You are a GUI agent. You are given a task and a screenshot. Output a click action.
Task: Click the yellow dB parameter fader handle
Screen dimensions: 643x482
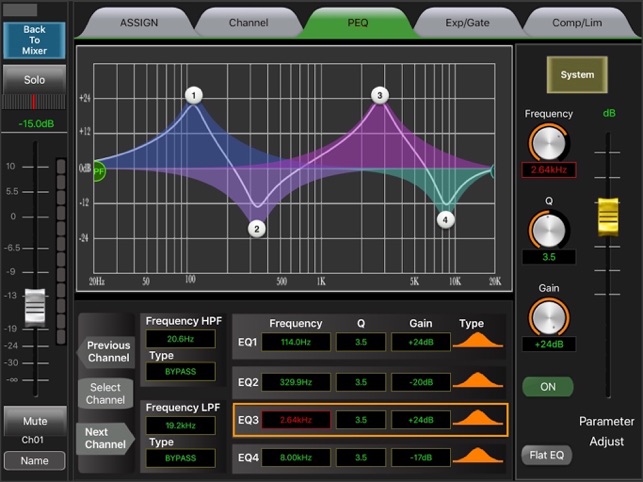pos(608,217)
